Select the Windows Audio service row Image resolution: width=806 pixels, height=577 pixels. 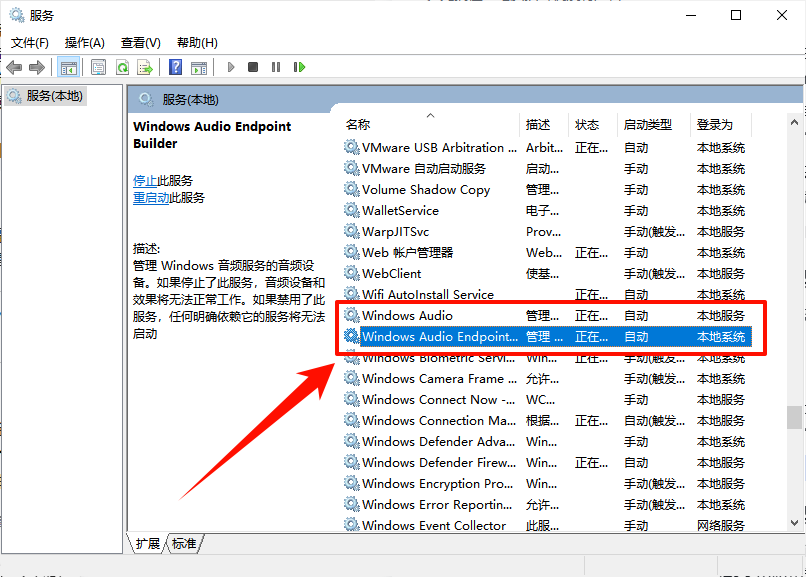(407, 315)
